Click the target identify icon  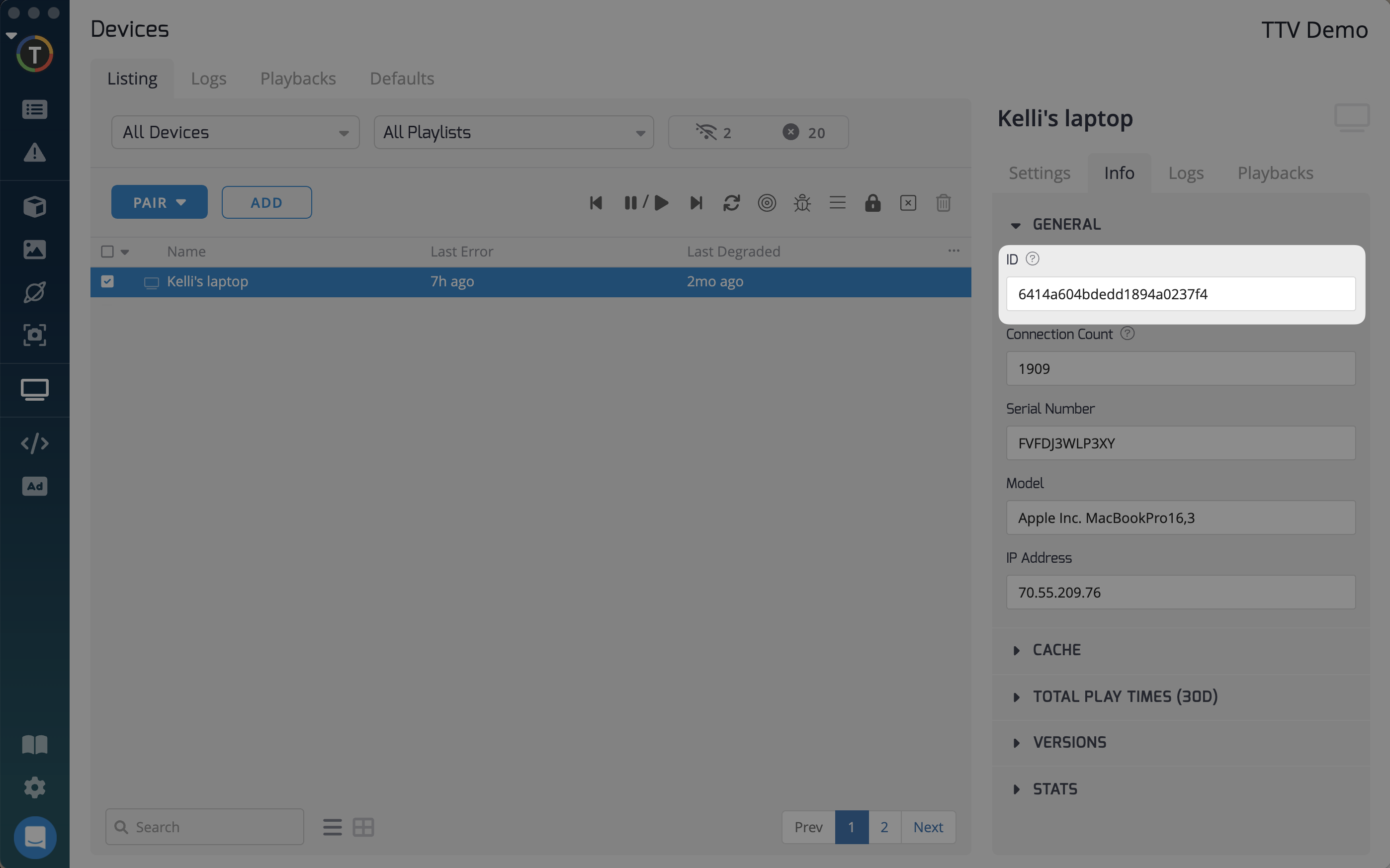point(767,203)
